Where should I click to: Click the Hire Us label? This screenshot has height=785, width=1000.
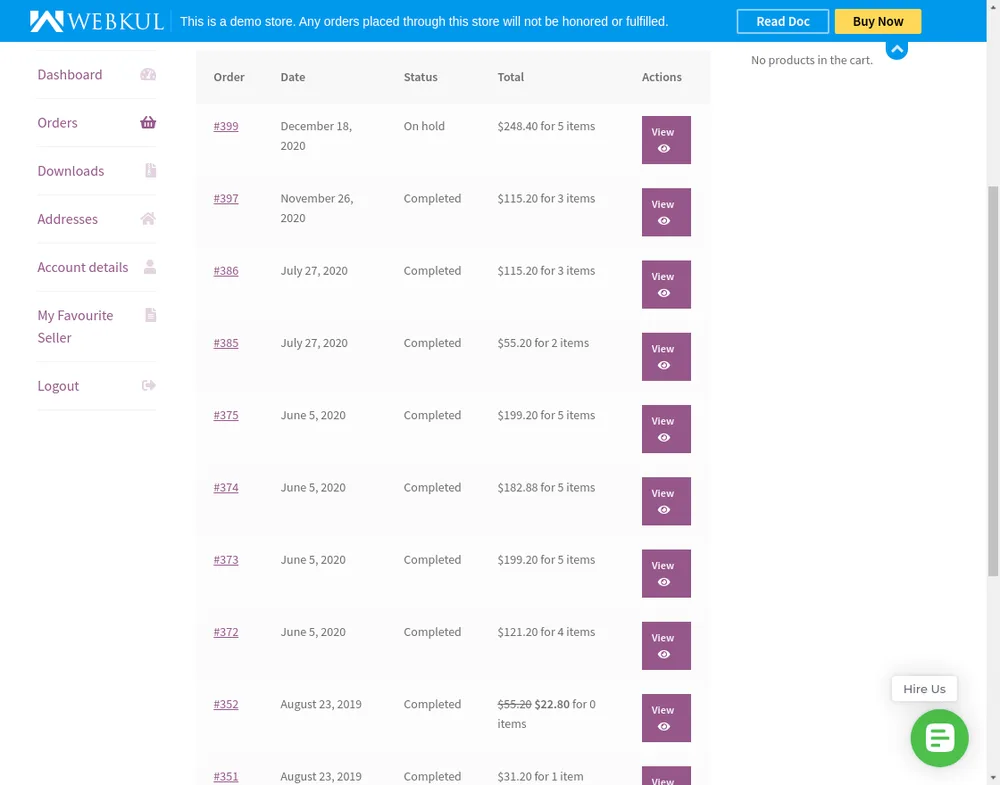coord(924,689)
